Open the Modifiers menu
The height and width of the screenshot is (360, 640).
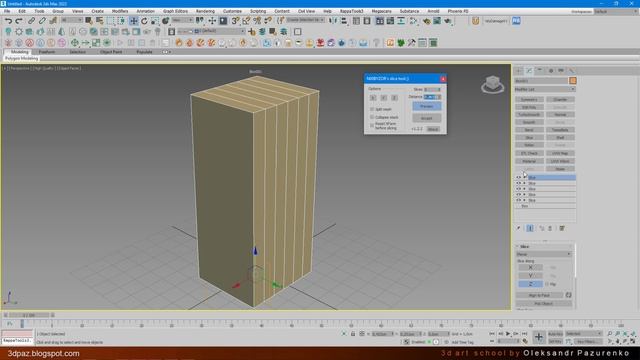pos(120,11)
